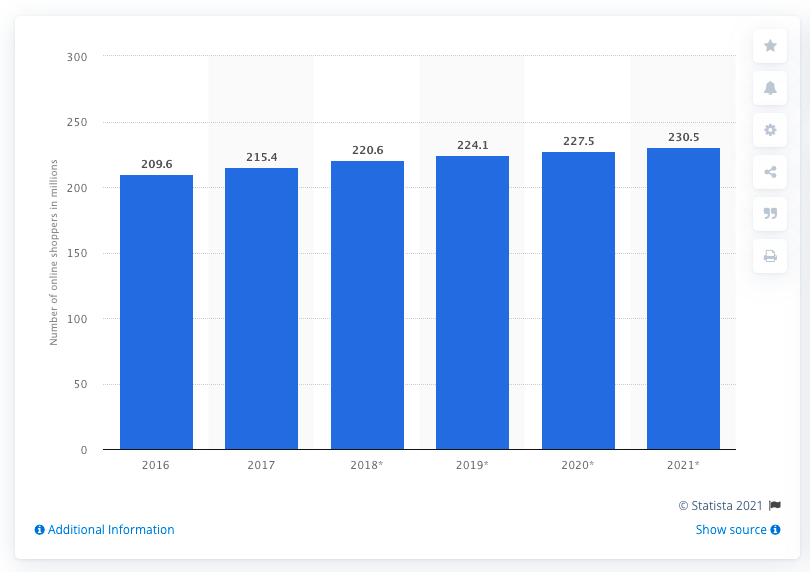Click the 230.5 data label
The height and width of the screenshot is (572, 810).
click(x=683, y=137)
